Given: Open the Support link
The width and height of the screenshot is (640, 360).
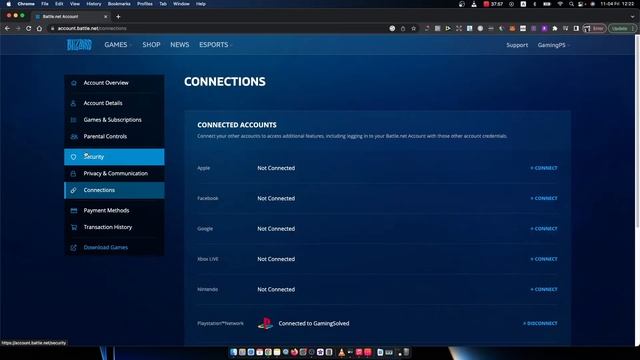Looking at the screenshot, I should coord(517,45).
